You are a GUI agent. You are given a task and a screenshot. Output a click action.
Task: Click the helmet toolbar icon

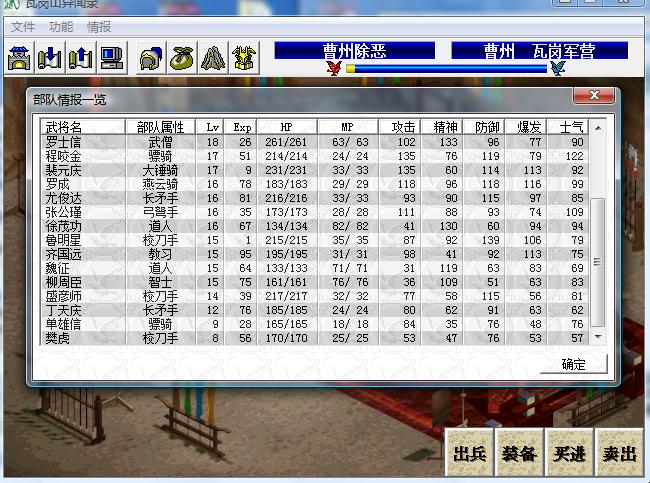click(x=151, y=58)
